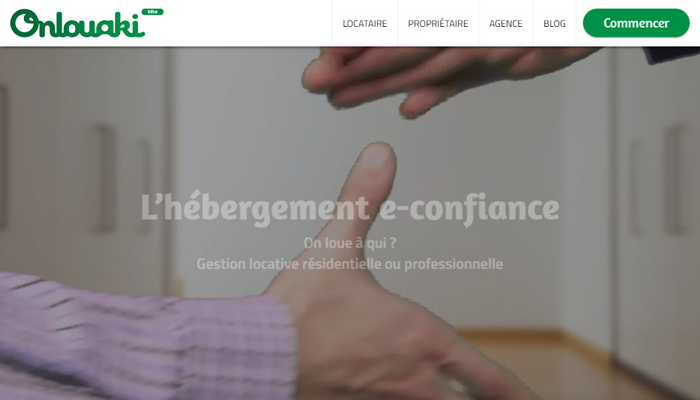This screenshot has width=700, height=400.
Task: Open the BLOG page
Action: click(554, 24)
